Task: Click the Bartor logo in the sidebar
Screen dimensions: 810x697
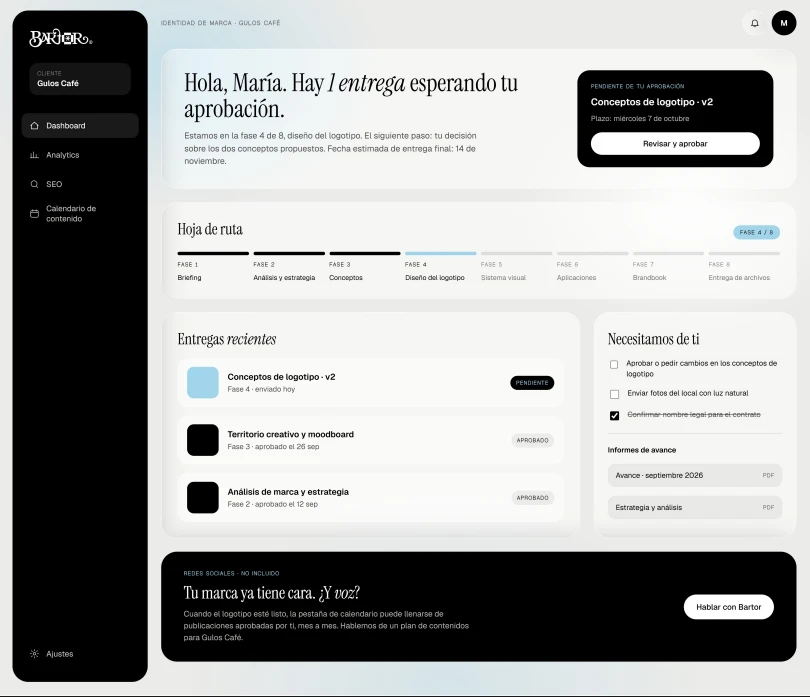Action: click(x=60, y=38)
